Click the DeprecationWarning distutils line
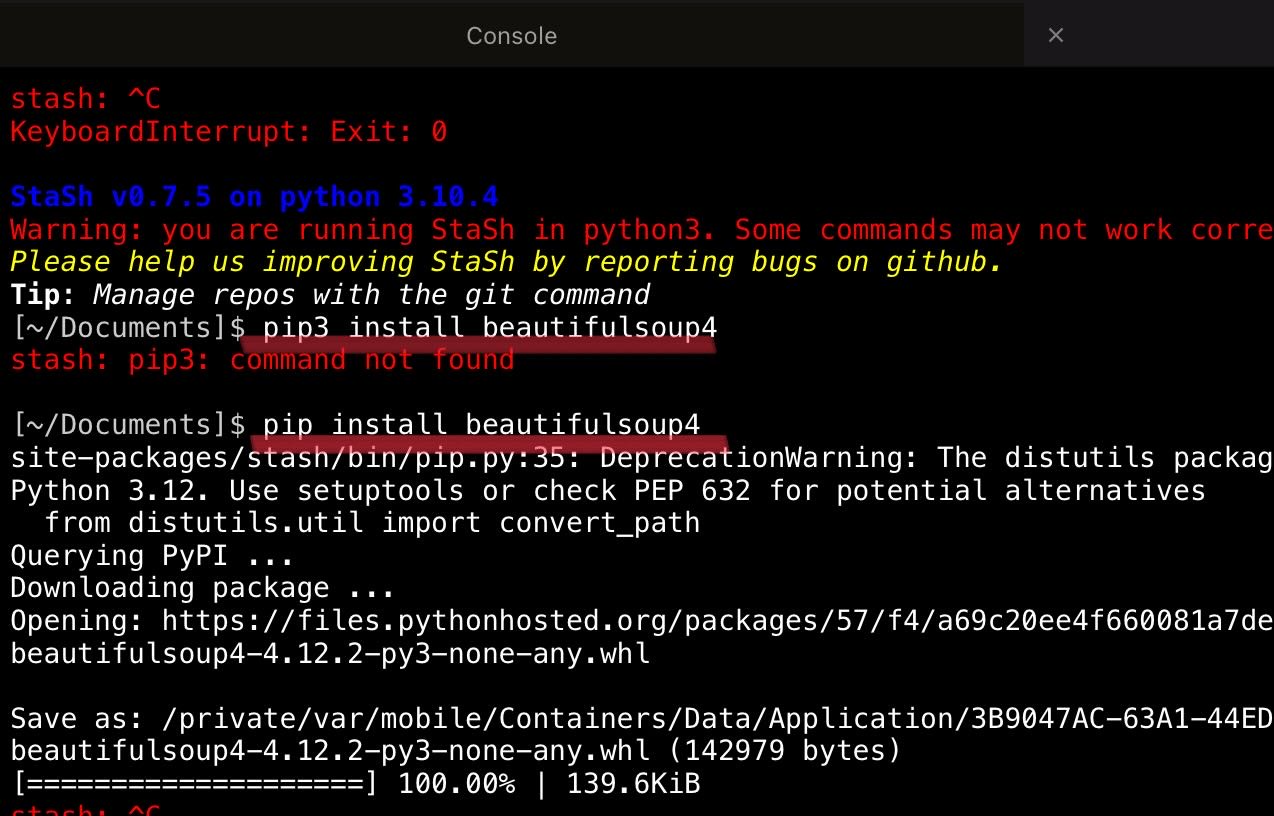 click(x=642, y=457)
